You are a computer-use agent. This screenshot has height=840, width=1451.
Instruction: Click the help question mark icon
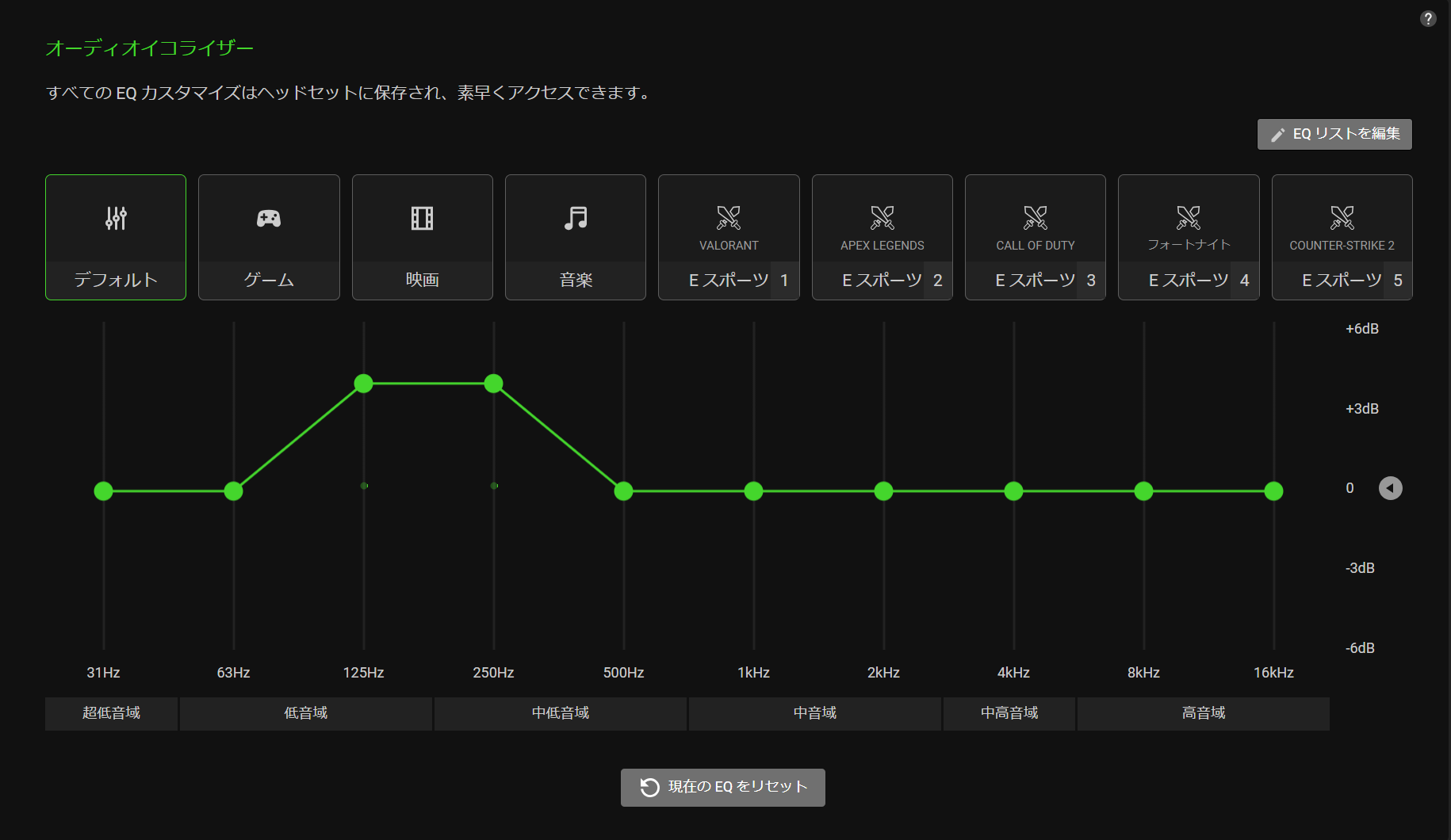coord(1427,18)
